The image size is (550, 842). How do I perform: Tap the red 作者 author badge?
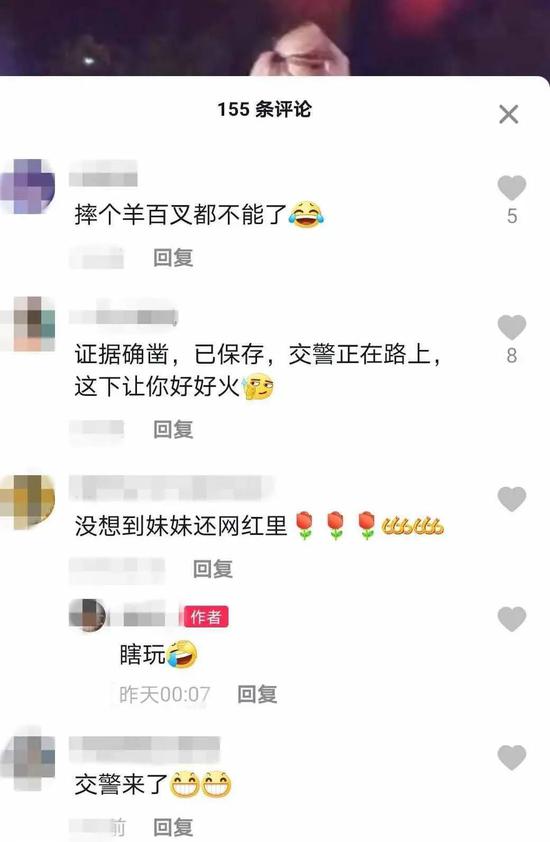pyautogui.click(x=206, y=616)
